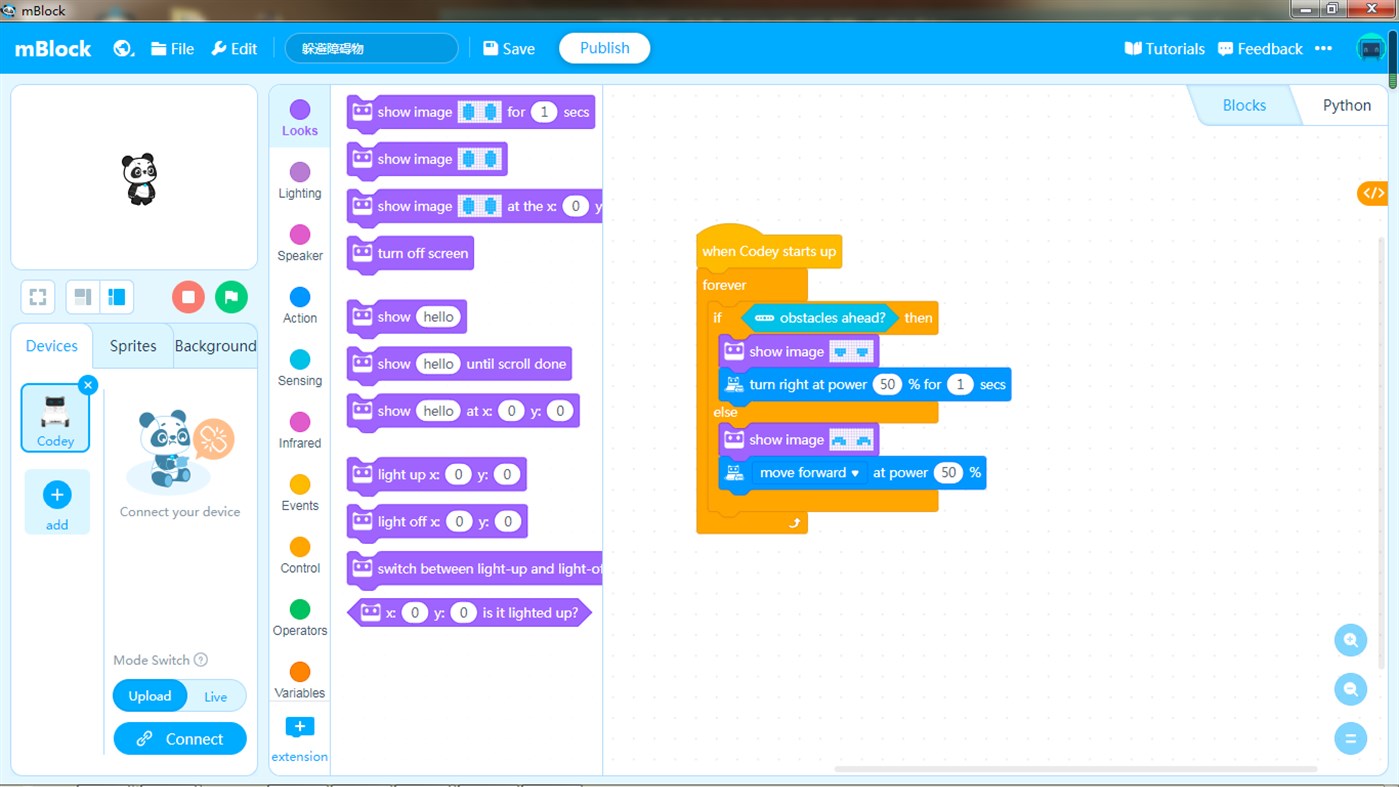Switch to Live mode
This screenshot has width=1399, height=787.
(x=216, y=696)
